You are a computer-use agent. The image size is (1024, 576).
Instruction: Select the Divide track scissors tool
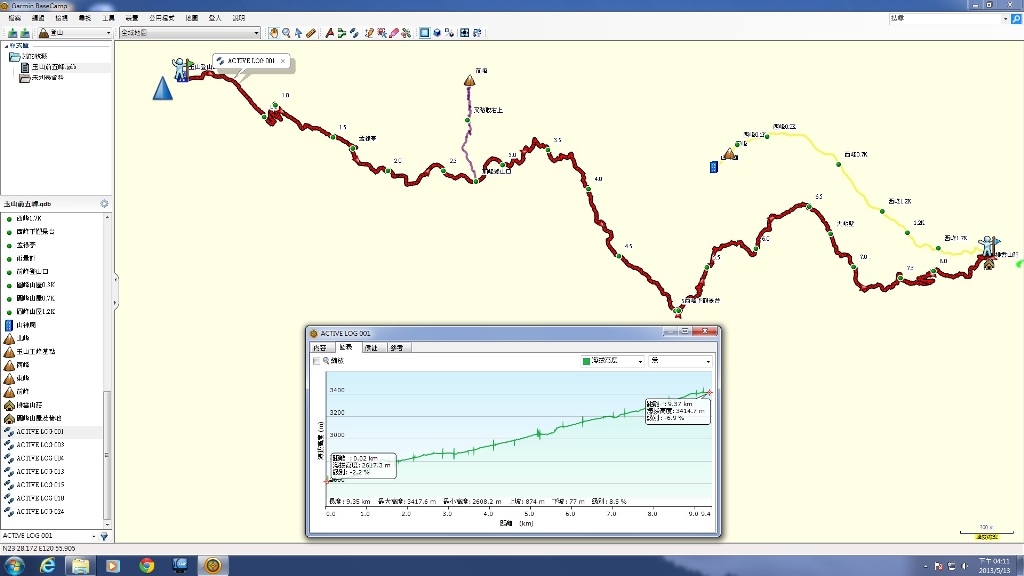tap(406, 33)
